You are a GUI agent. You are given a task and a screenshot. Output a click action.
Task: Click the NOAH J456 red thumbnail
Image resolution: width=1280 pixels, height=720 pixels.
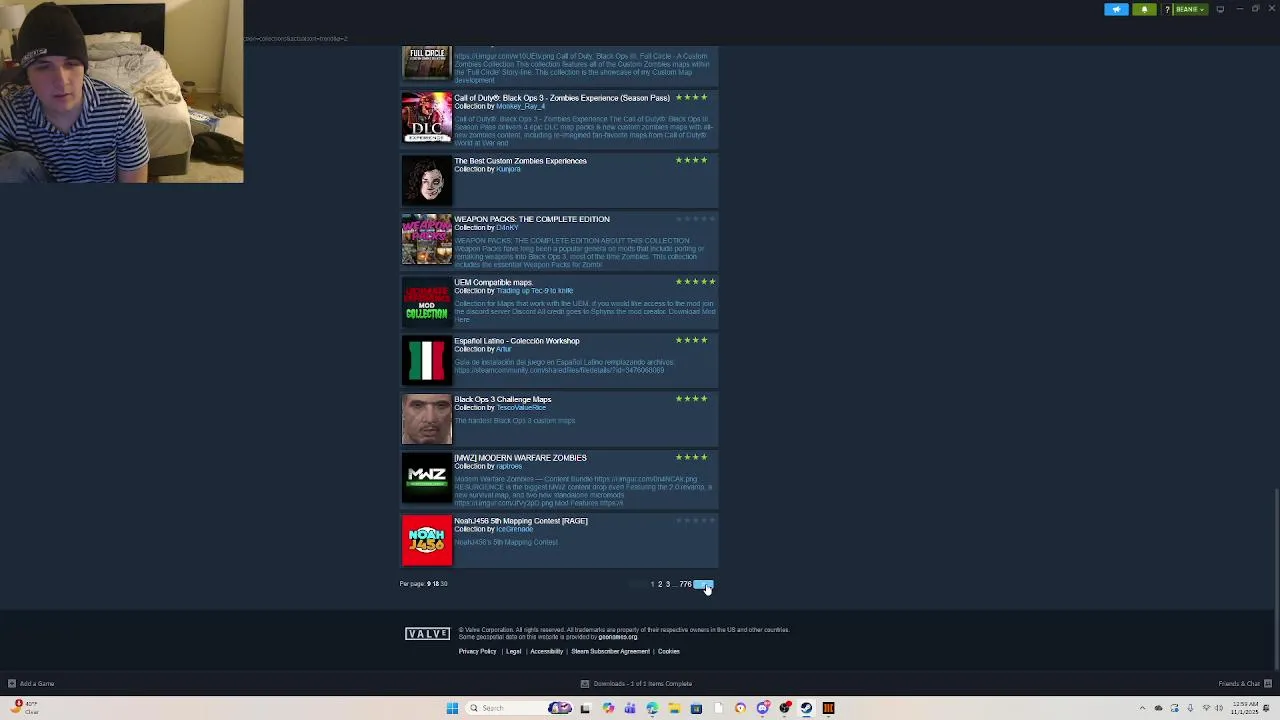[x=427, y=540]
